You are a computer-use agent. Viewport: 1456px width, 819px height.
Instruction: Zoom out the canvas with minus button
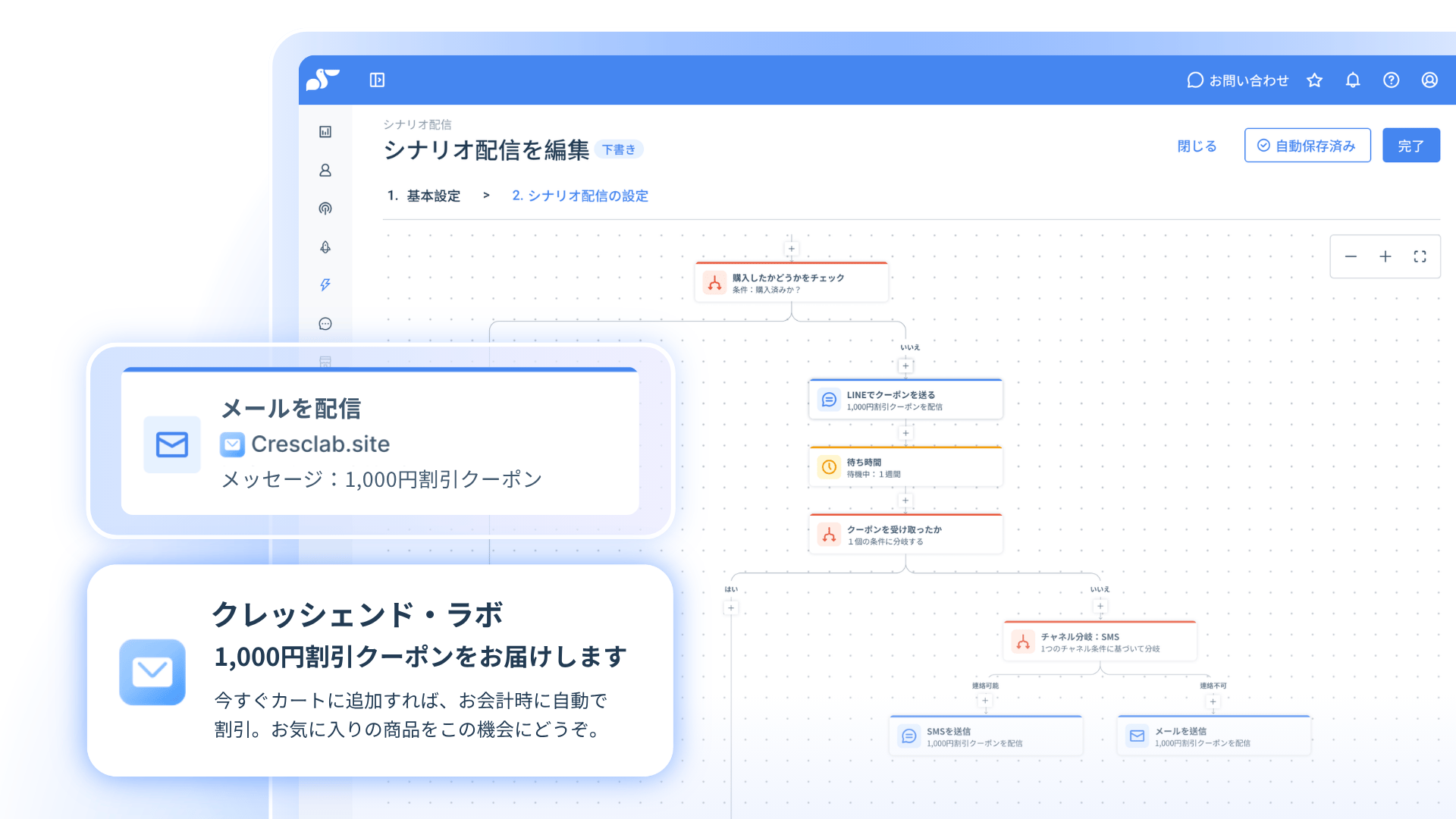tap(1351, 256)
